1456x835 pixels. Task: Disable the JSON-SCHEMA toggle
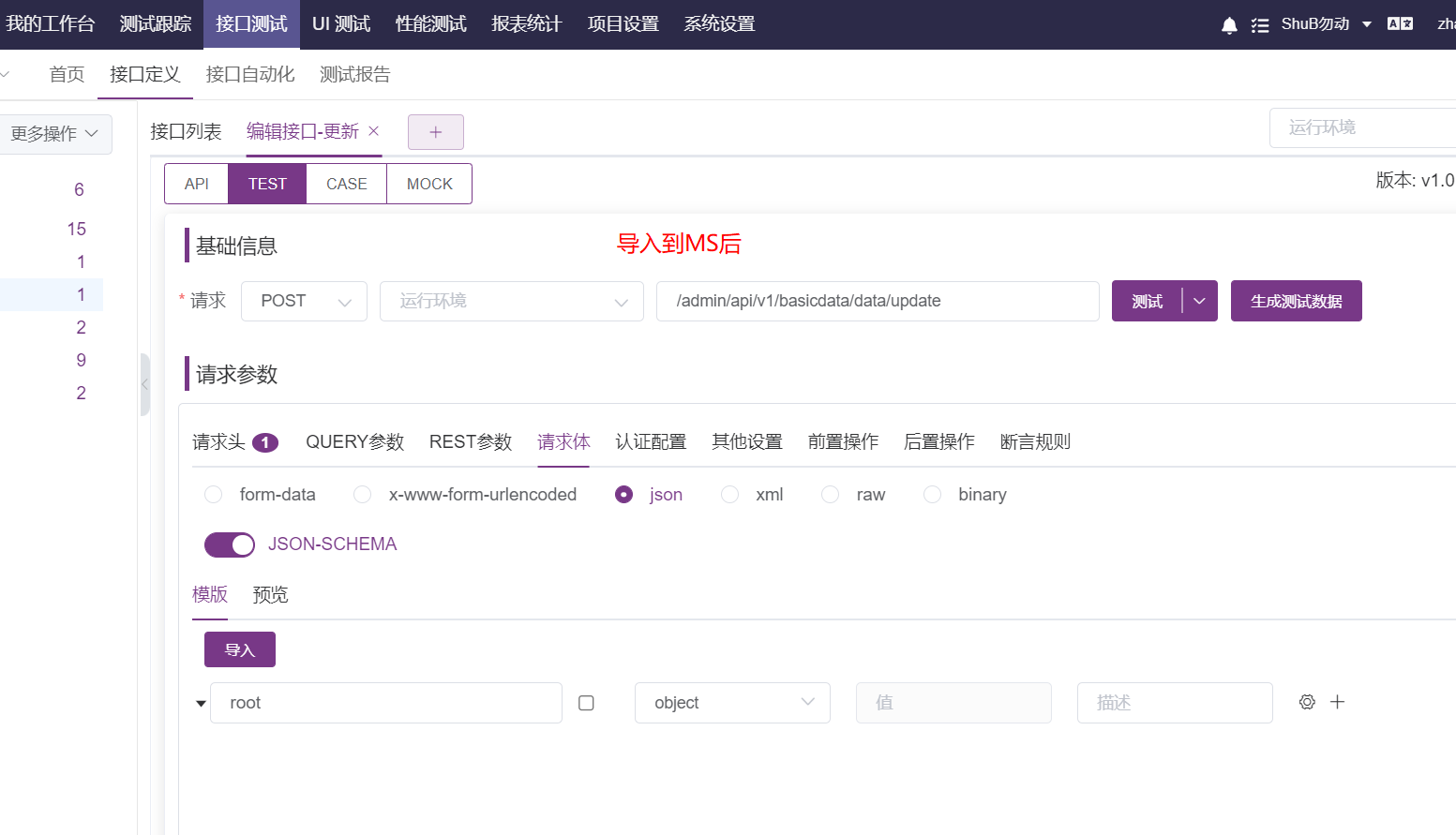(x=230, y=544)
